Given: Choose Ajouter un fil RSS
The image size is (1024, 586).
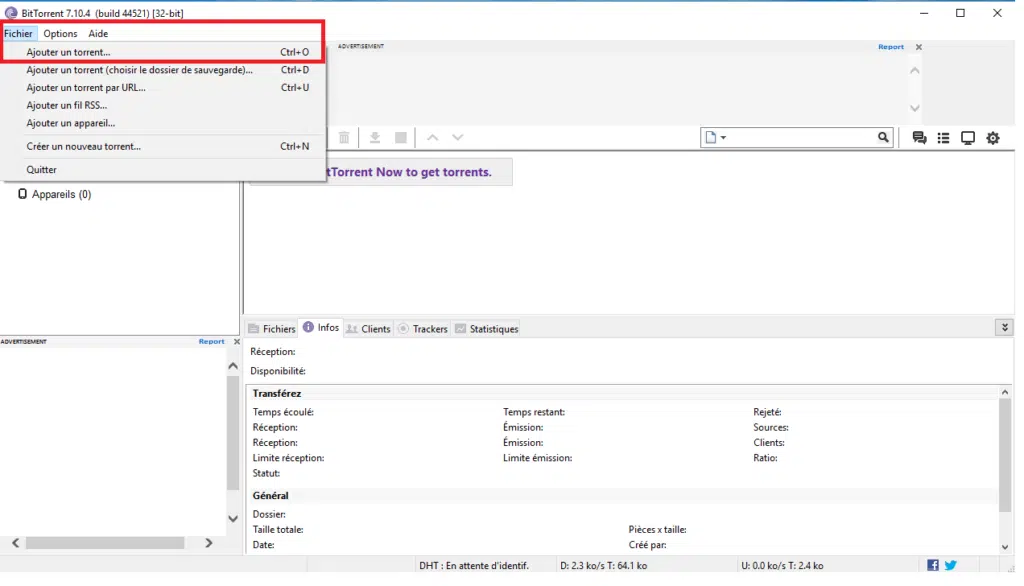Looking at the screenshot, I should tap(163, 105).
